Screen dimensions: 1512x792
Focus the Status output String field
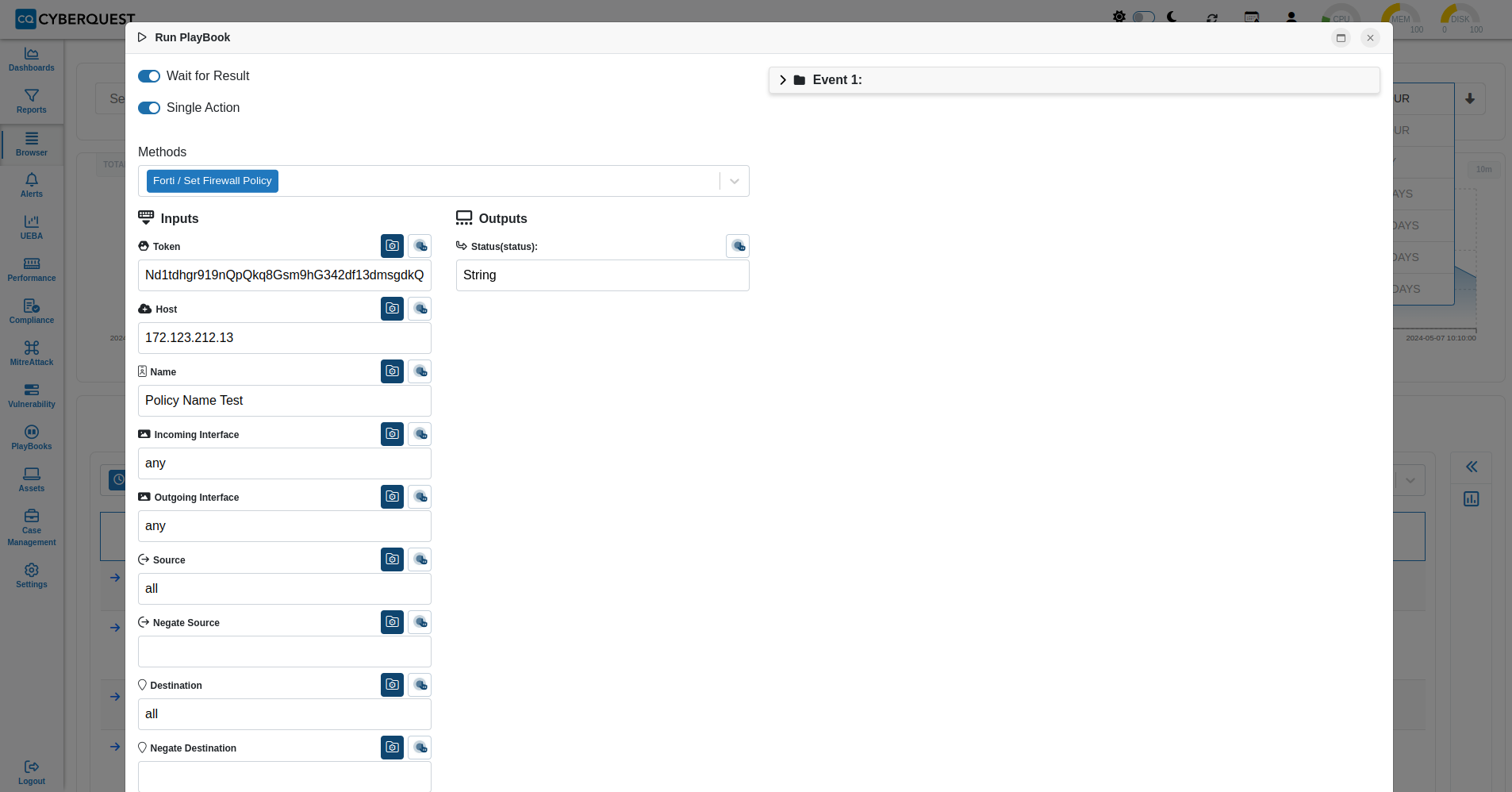603,275
